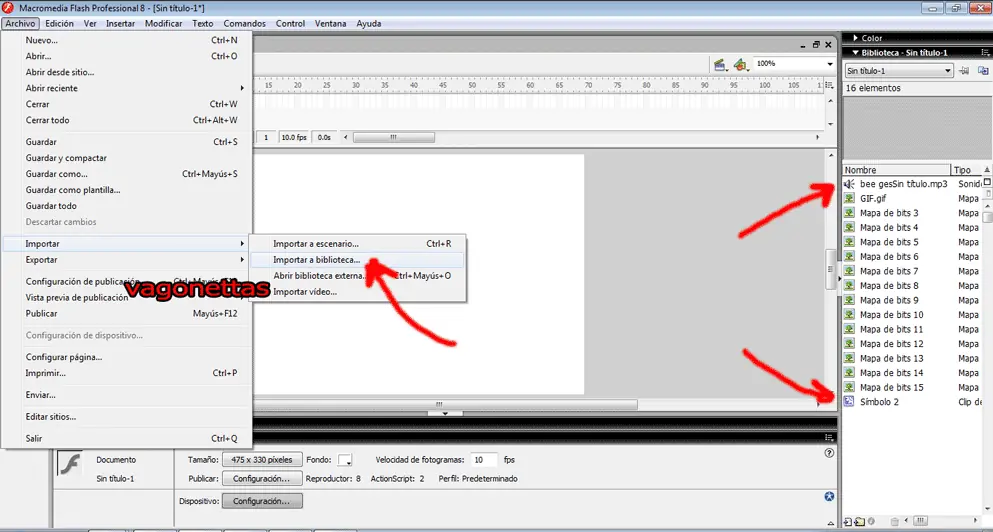This screenshot has width=993, height=532.
Task: Click the Símbolo 2 movie clip icon
Action: click(x=849, y=402)
